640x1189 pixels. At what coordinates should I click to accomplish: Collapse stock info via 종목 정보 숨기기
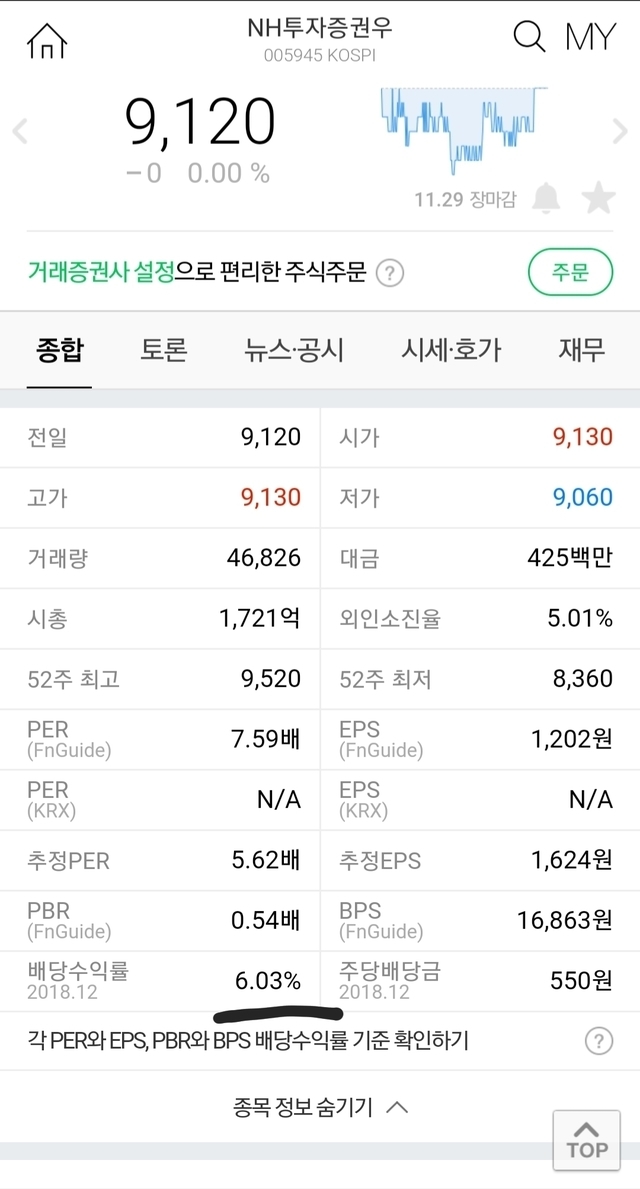pyautogui.click(x=320, y=1107)
